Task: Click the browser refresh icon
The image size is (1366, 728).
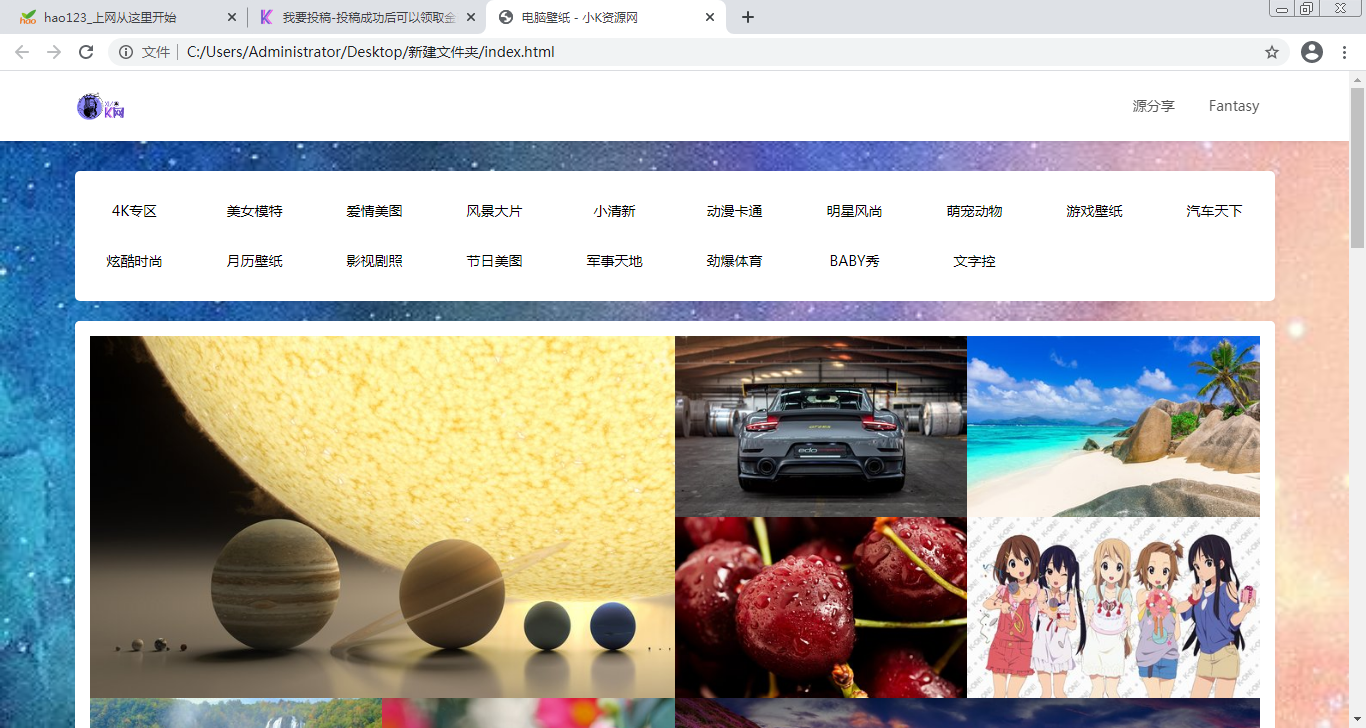Action: point(86,52)
